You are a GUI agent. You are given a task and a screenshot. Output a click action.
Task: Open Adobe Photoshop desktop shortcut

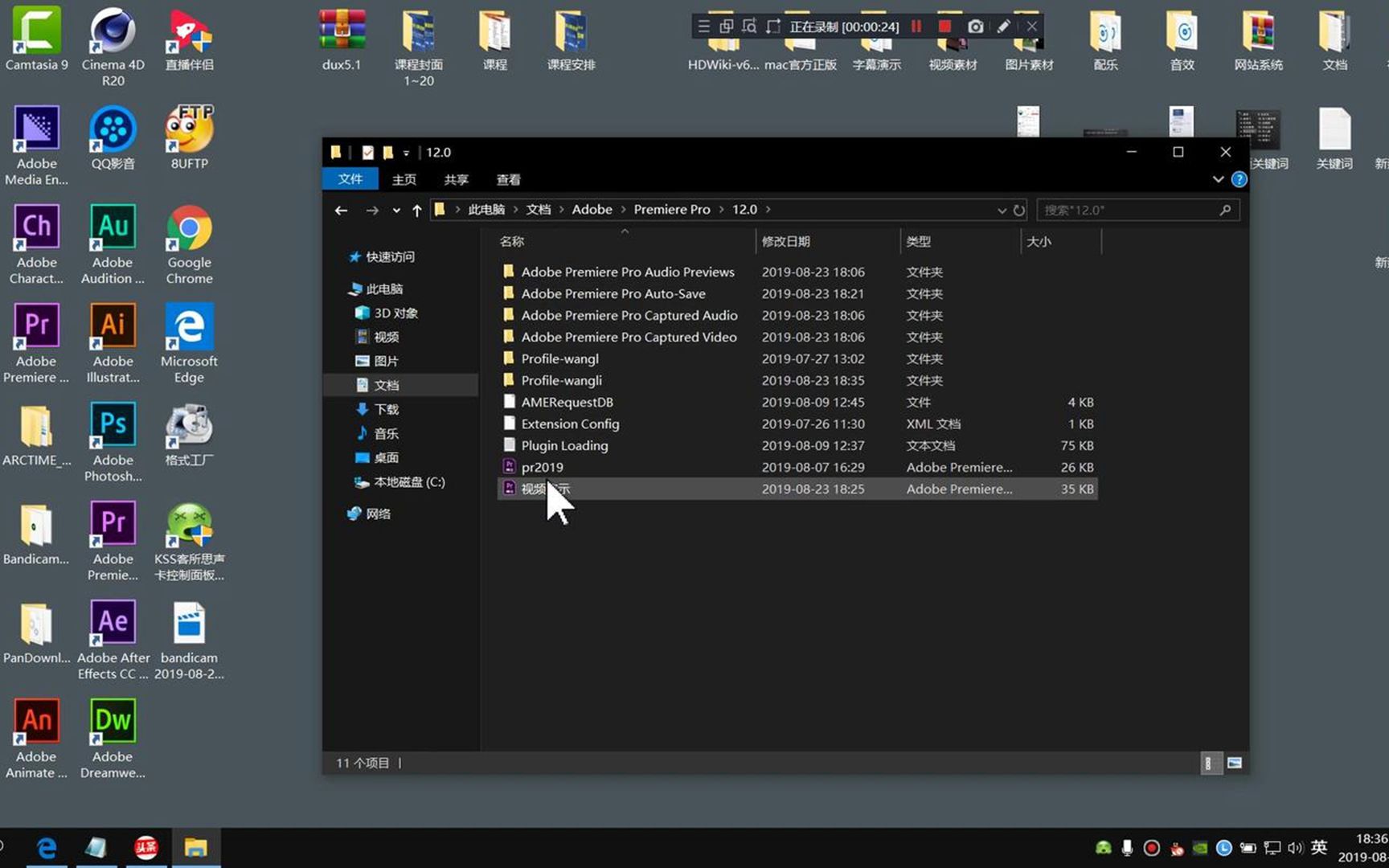pos(113,442)
